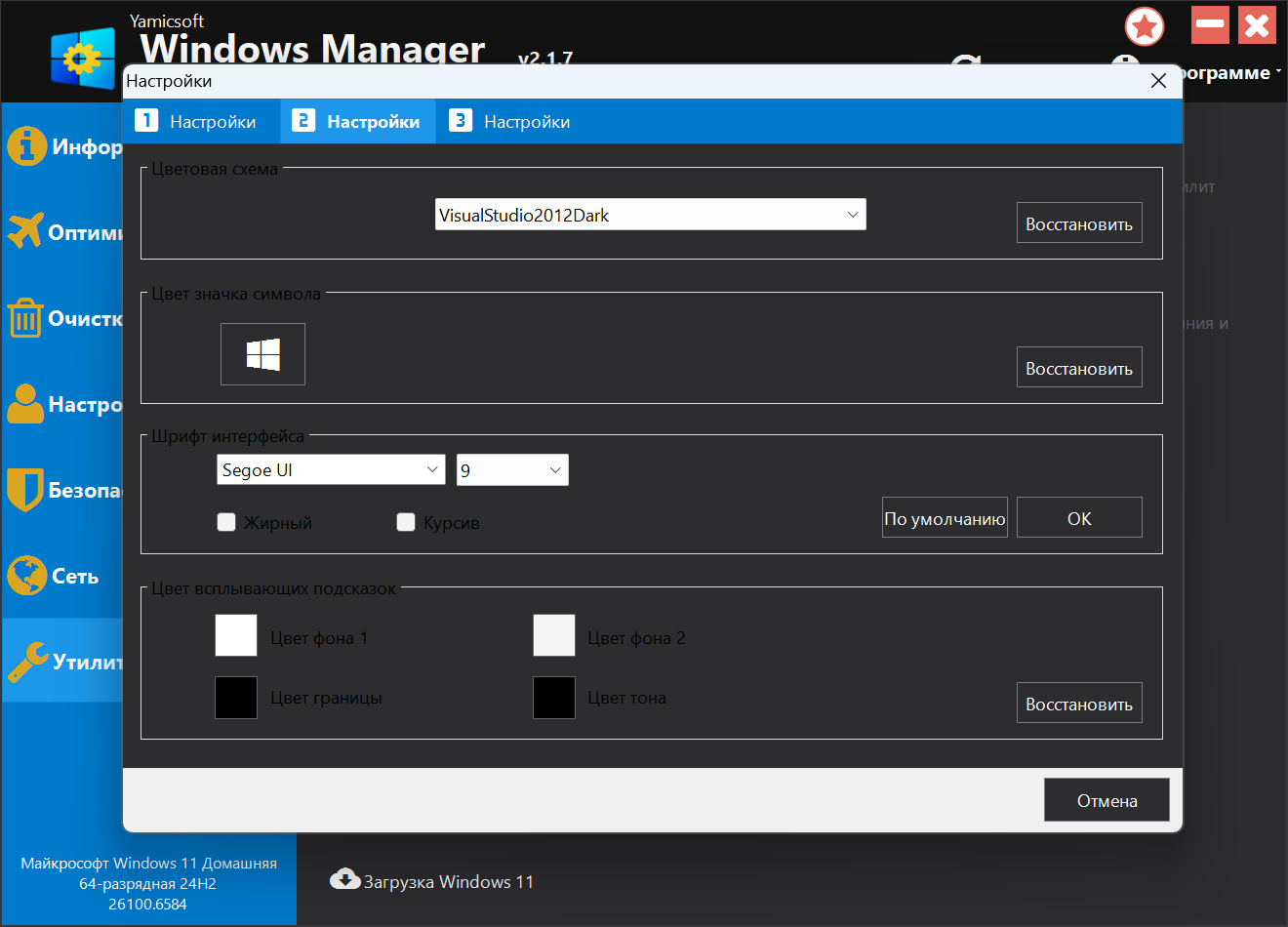Open the Segoe UI font dropdown
1288x927 pixels.
pos(330,469)
